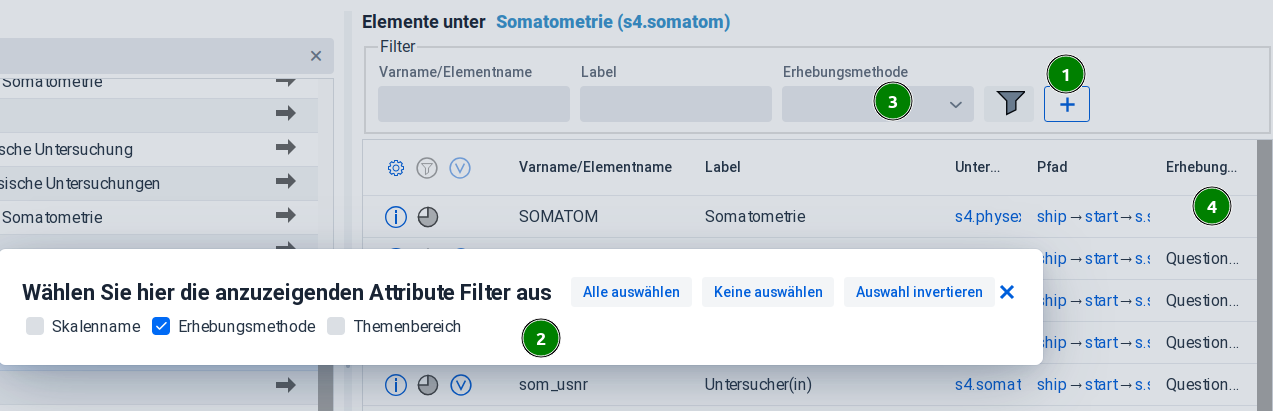
Task: Uncheck the Erhebungsmethode checkbox
Action: pos(161,326)
